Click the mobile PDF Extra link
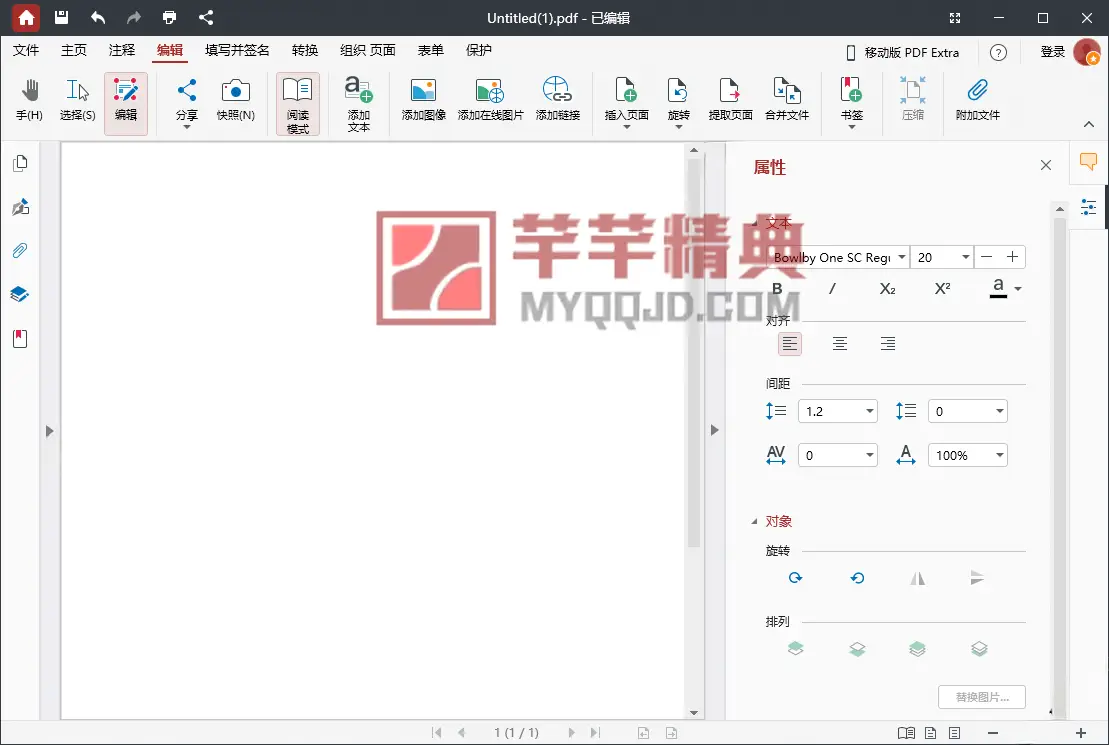The height and width of the screenshot is (745, 1109). (x=902, y=52)
